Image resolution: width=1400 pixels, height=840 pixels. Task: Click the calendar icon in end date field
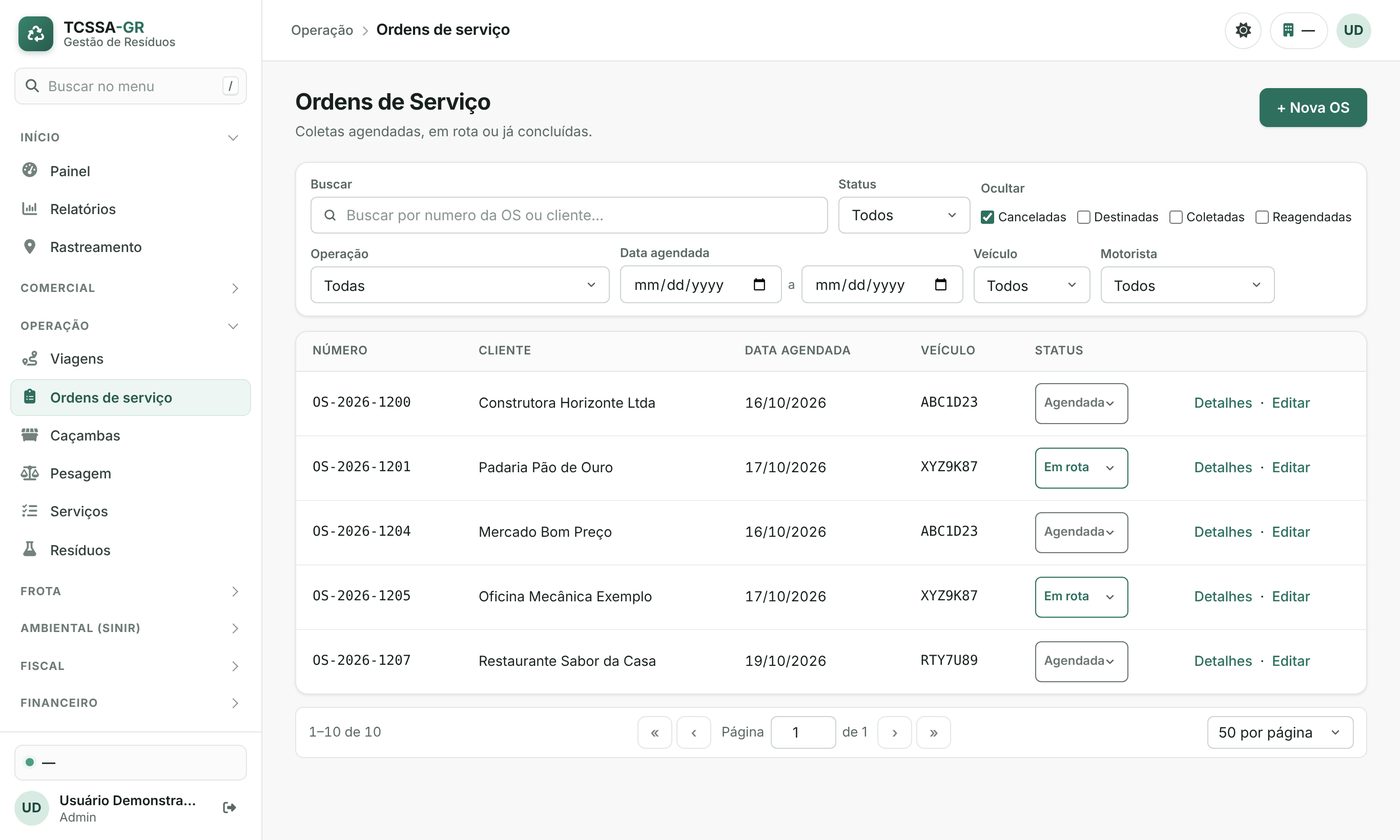coord(941,285)
